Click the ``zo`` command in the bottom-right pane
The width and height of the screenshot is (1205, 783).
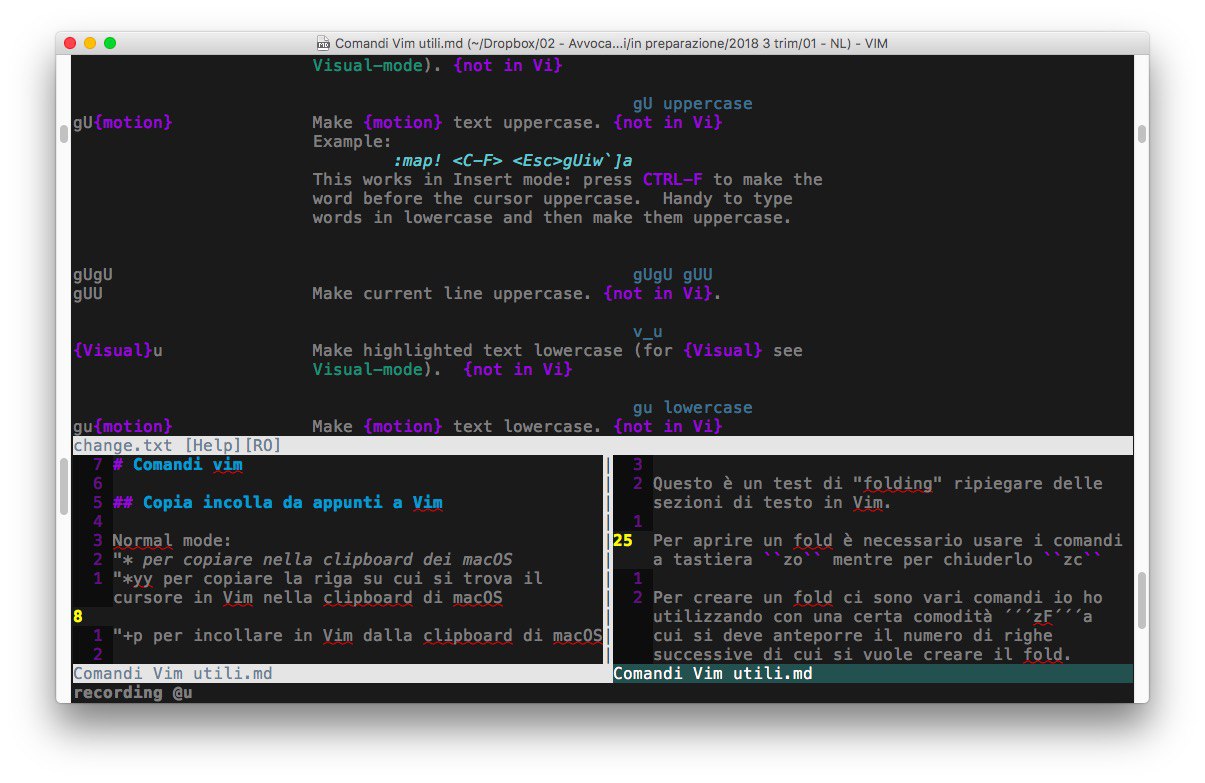pos(793,560)
